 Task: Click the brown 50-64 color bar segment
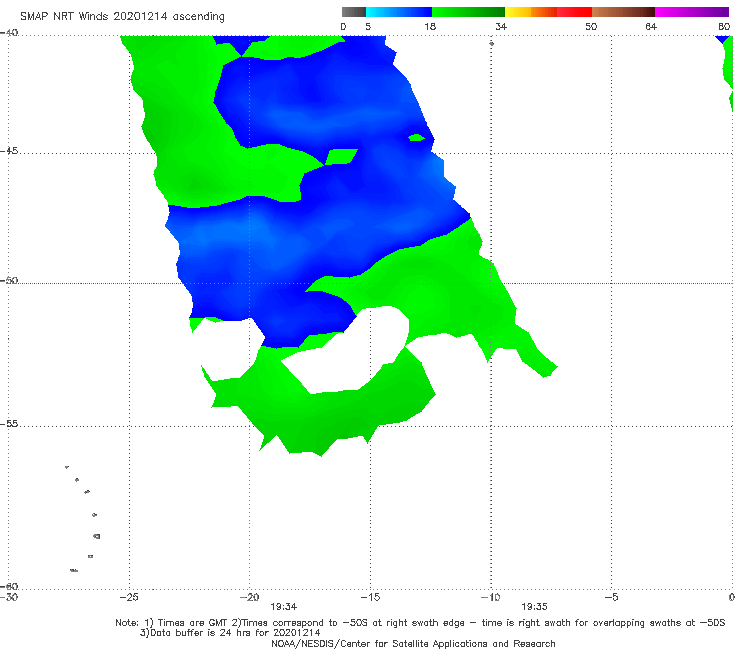(623, 12)
